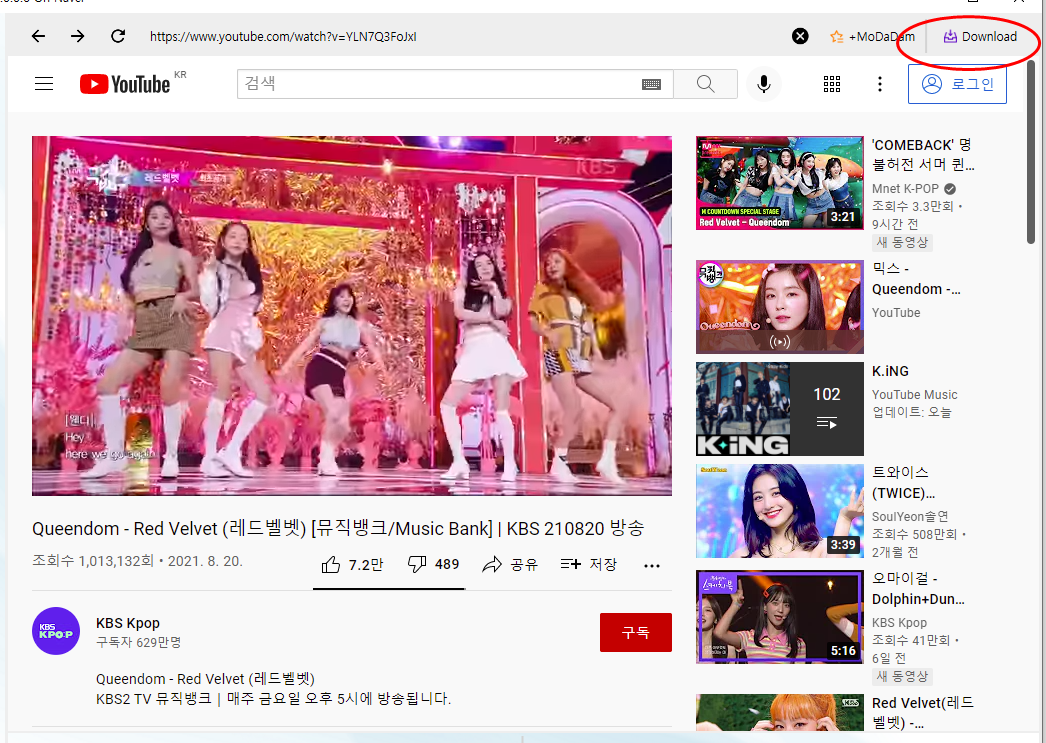This screenshot has height=743, width=1046.
Task: Click the video title Queendom - Red Velvet text
Action: click(338, 529)
